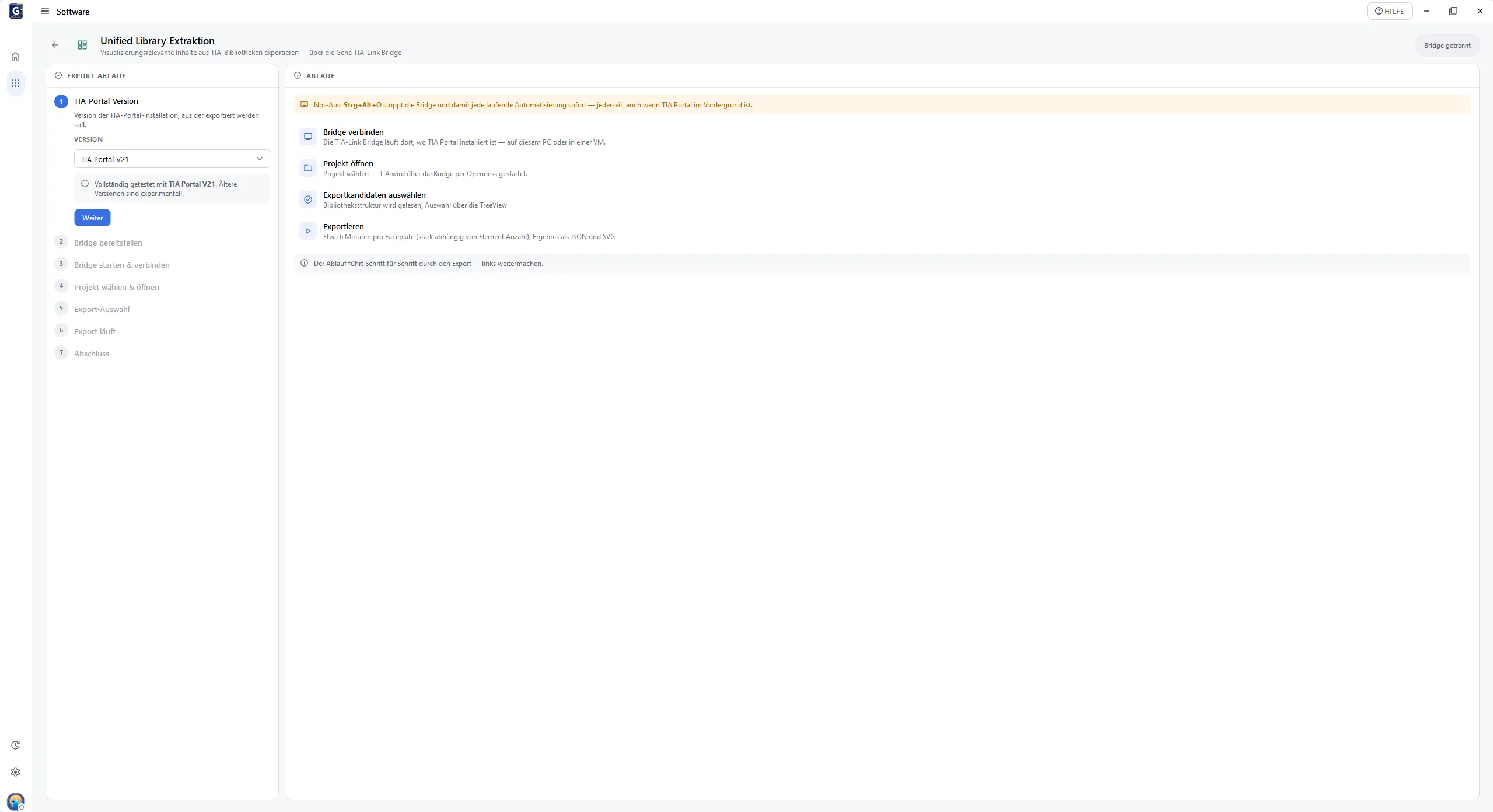Viewport: 1493px width, 812px height.
Task: Click the Weiter button
Action: pos(92,218)
